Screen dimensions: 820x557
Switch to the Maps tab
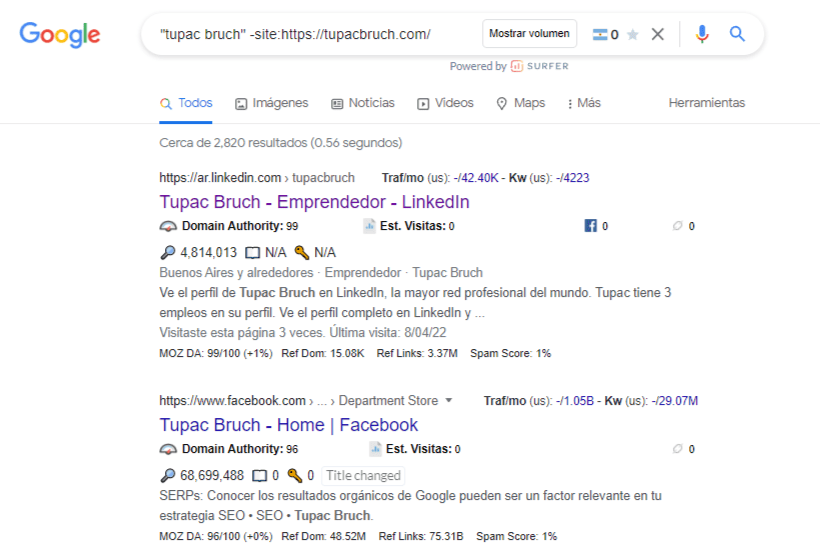[x=521, y=103]
